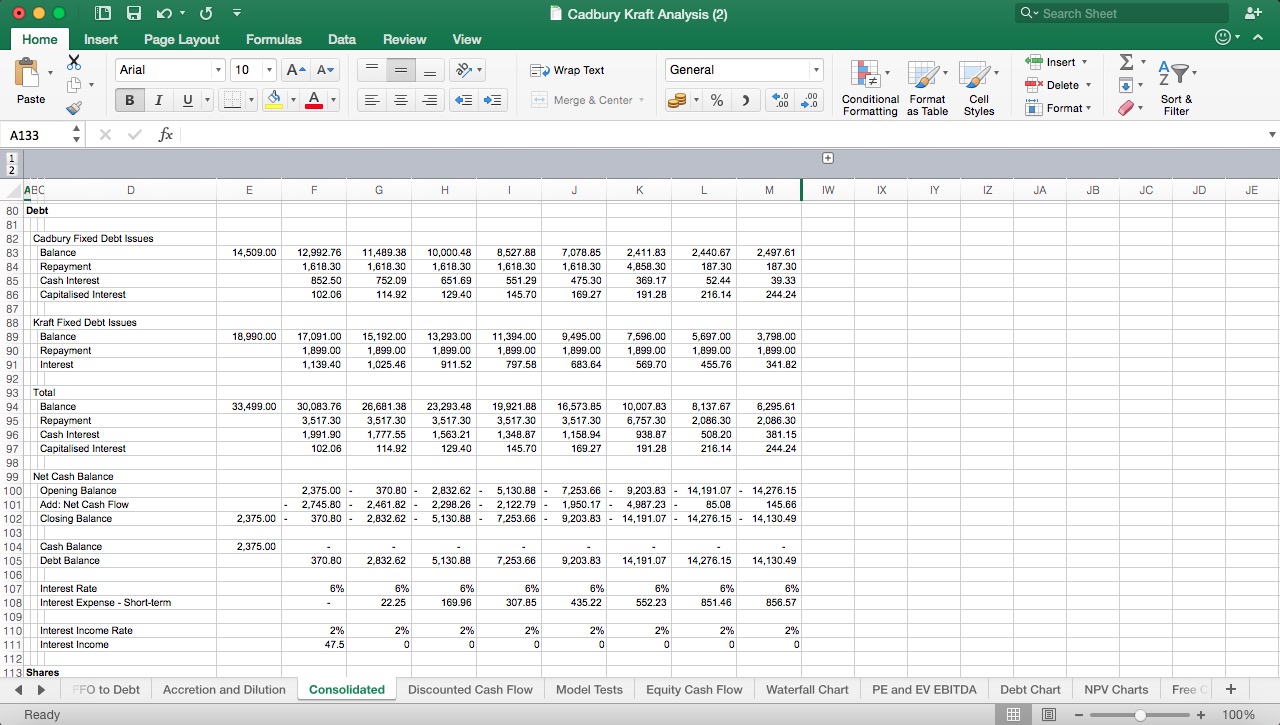The height and width of the screenshot is (725, 1280).
Task: Decrease the indent level
Action: [464, 100]
